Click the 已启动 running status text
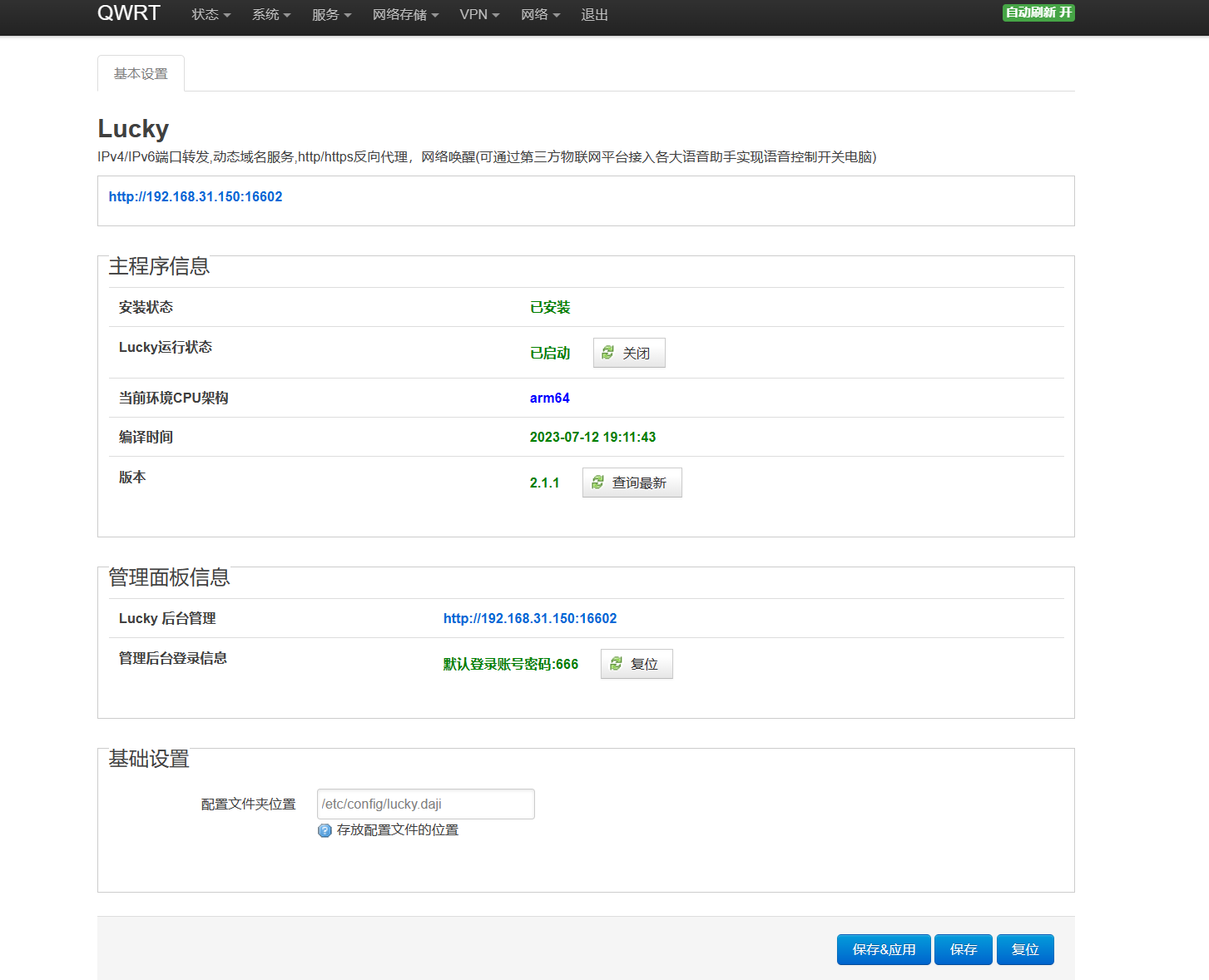 coord(550,353)
